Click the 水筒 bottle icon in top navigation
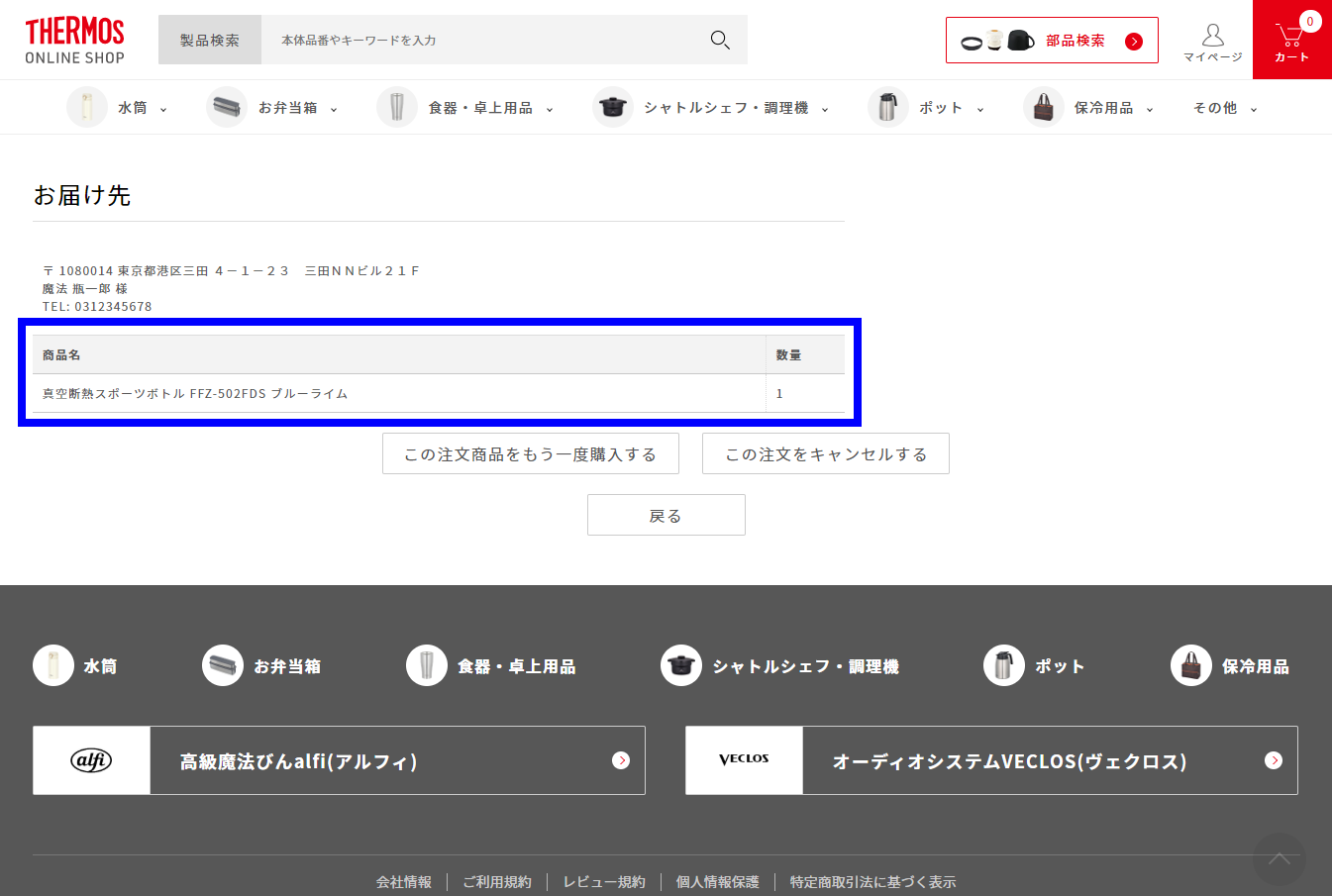The height and width of the screenshot is (896, 1332). coord(87,107)
